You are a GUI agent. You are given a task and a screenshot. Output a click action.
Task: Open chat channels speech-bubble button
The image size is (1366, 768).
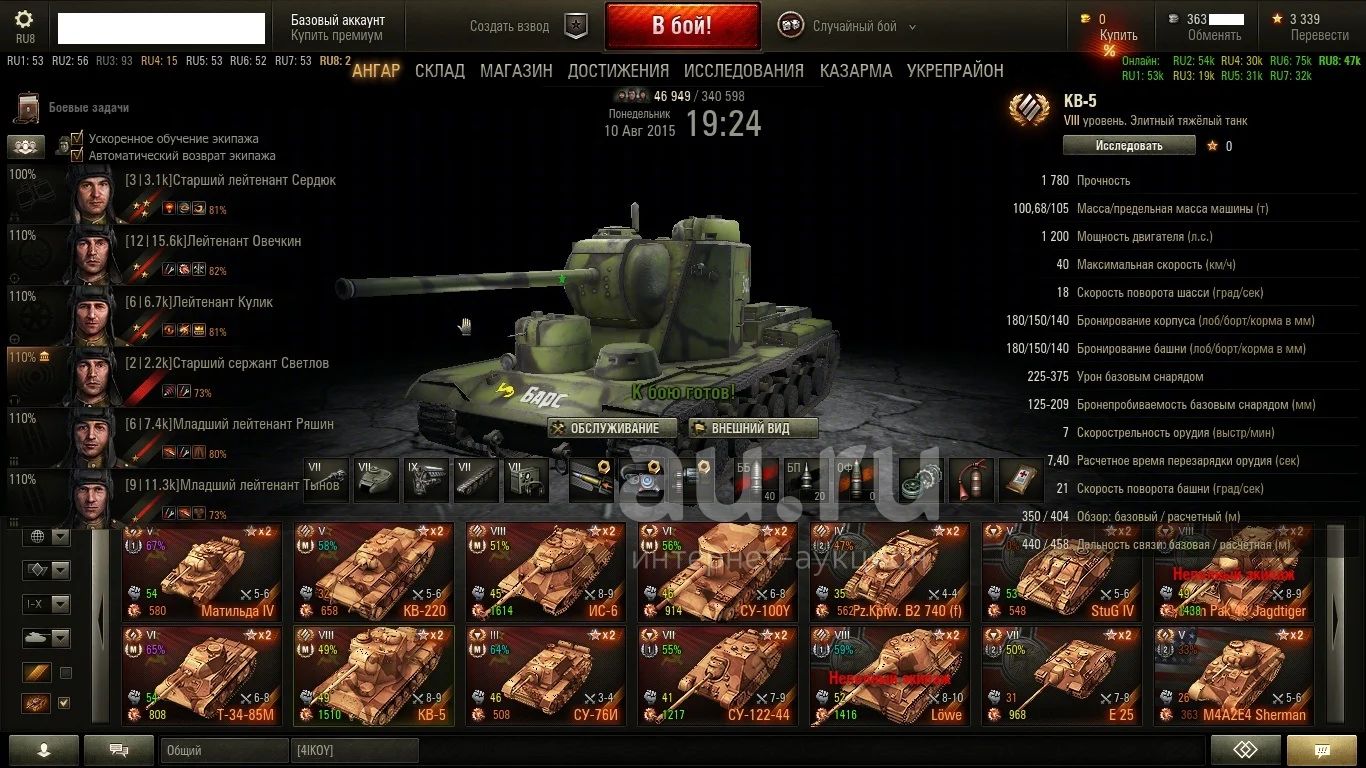pyautogui.click(x=118, y=749)
